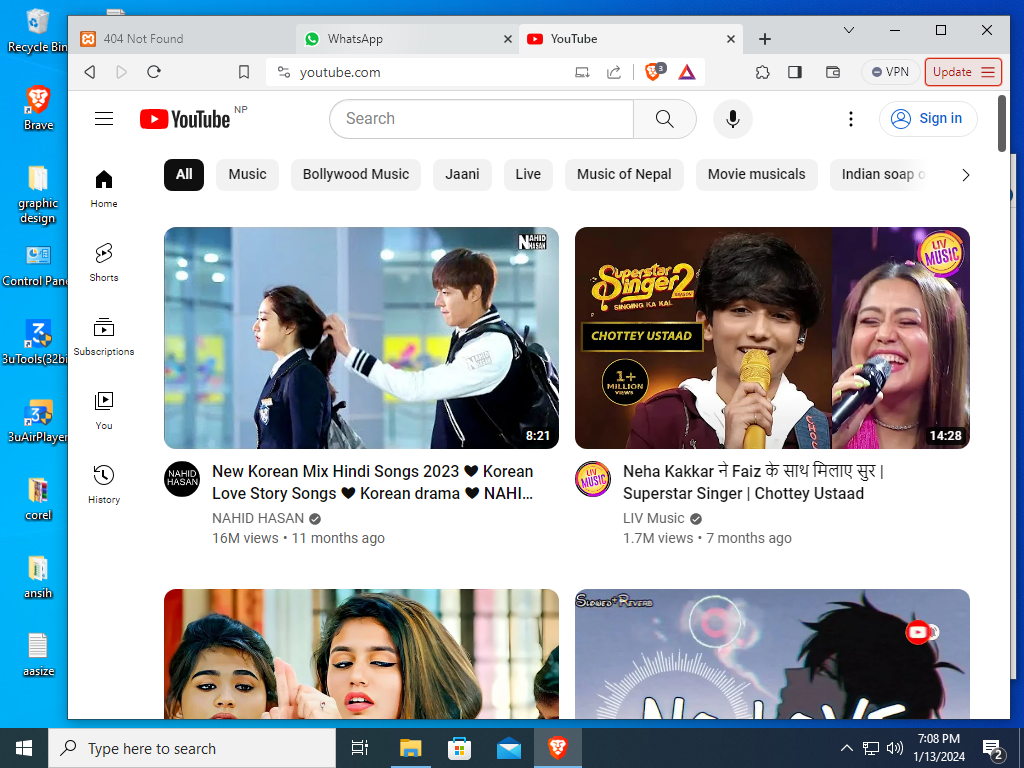
Task: Bookmark this page icon
Action: coord(244,72)
